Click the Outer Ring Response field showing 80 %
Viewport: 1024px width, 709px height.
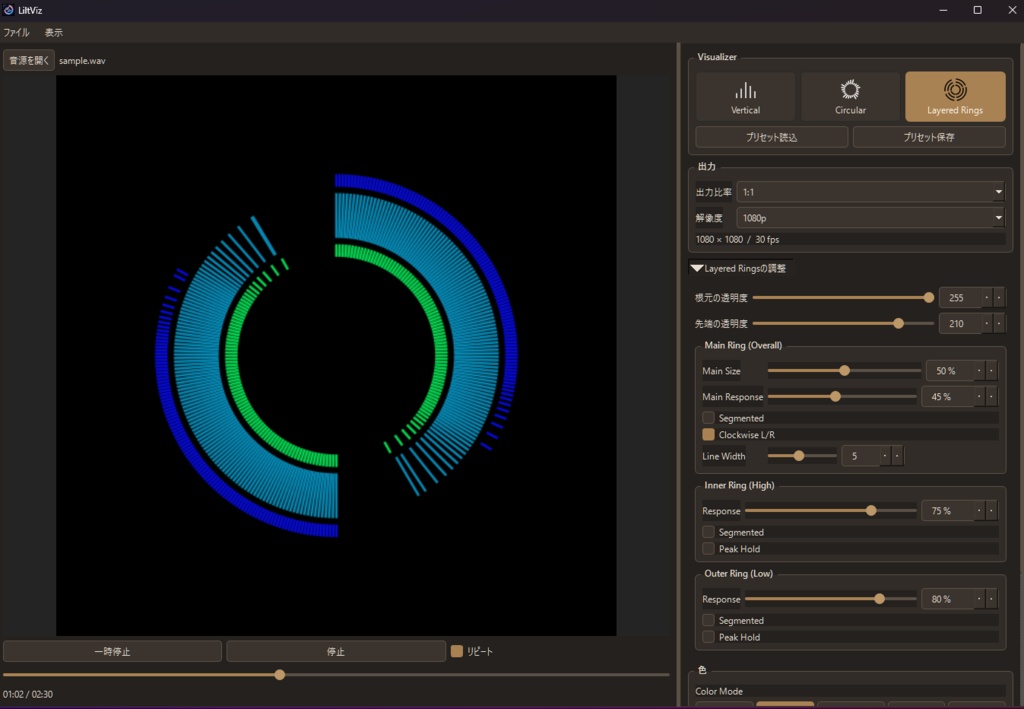(947, 599)
